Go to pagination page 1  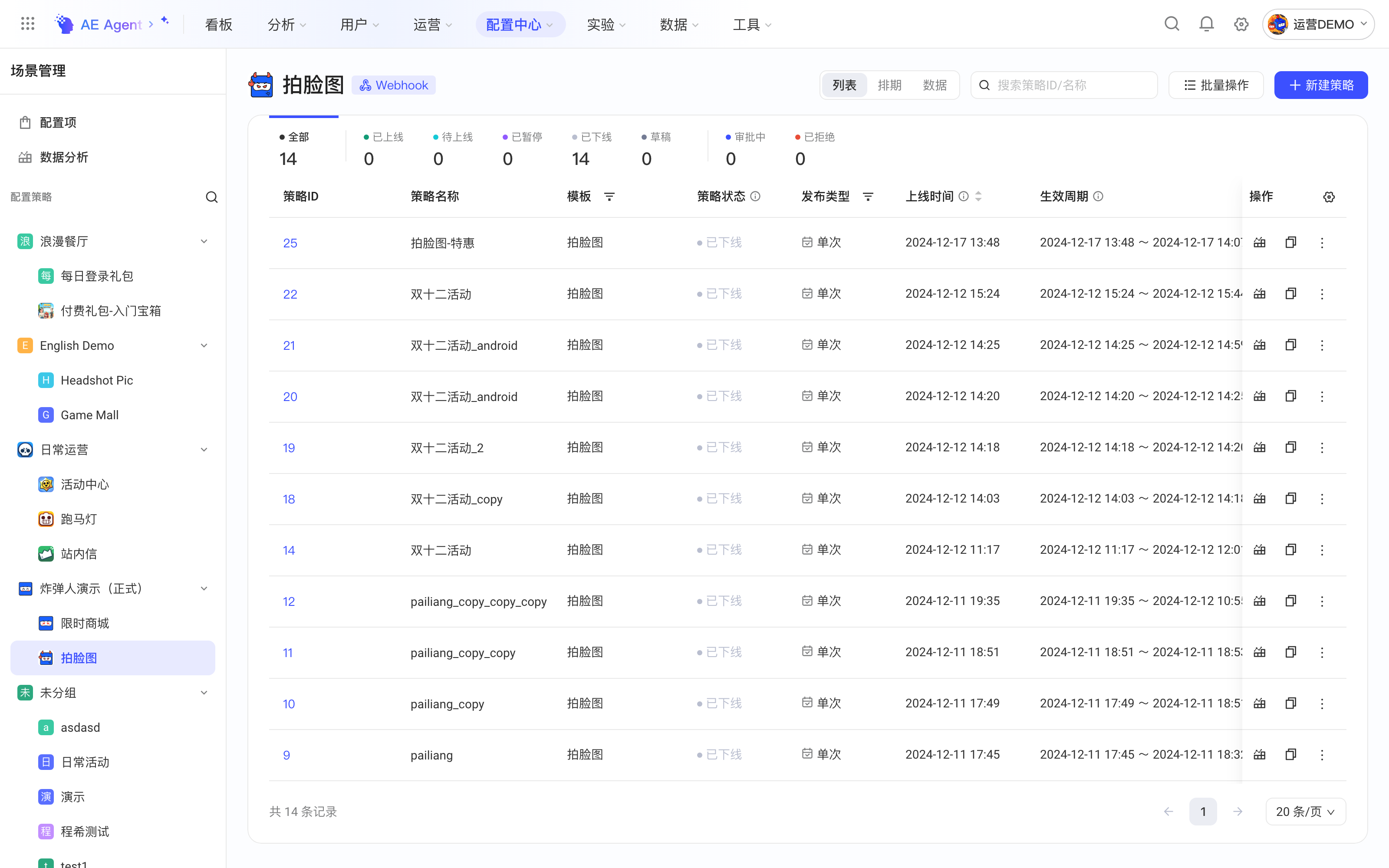tap(1203, 812)
